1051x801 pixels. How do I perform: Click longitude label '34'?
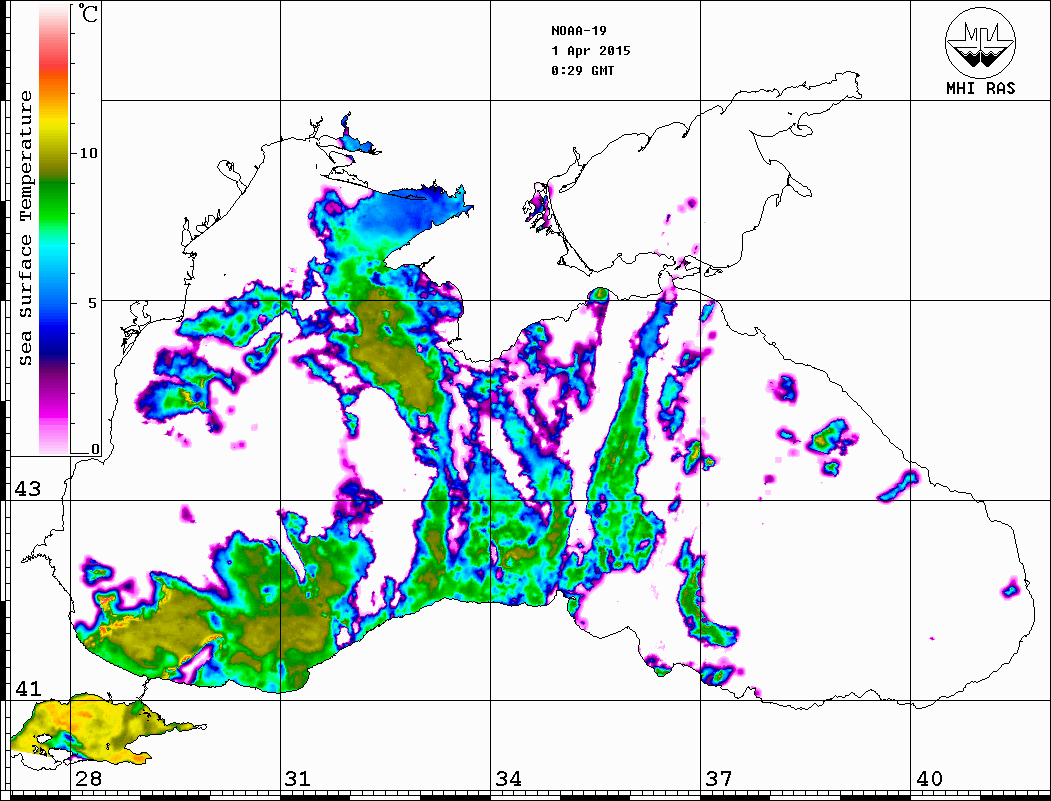(509, 779)
